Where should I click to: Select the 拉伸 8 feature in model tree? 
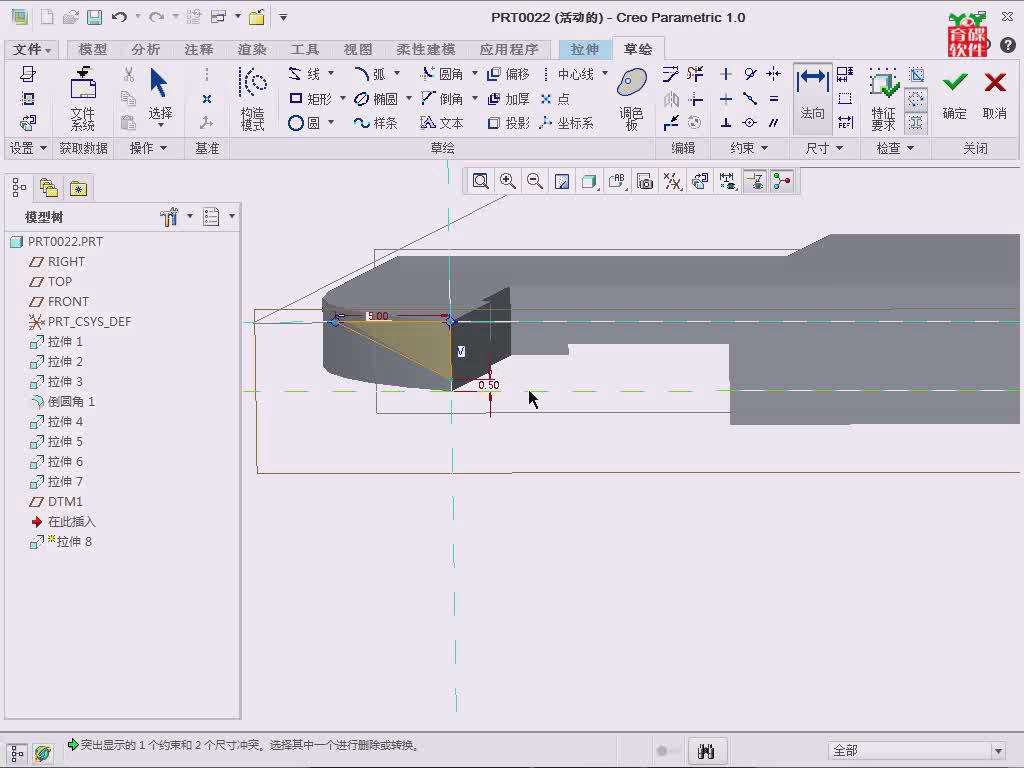61,542
